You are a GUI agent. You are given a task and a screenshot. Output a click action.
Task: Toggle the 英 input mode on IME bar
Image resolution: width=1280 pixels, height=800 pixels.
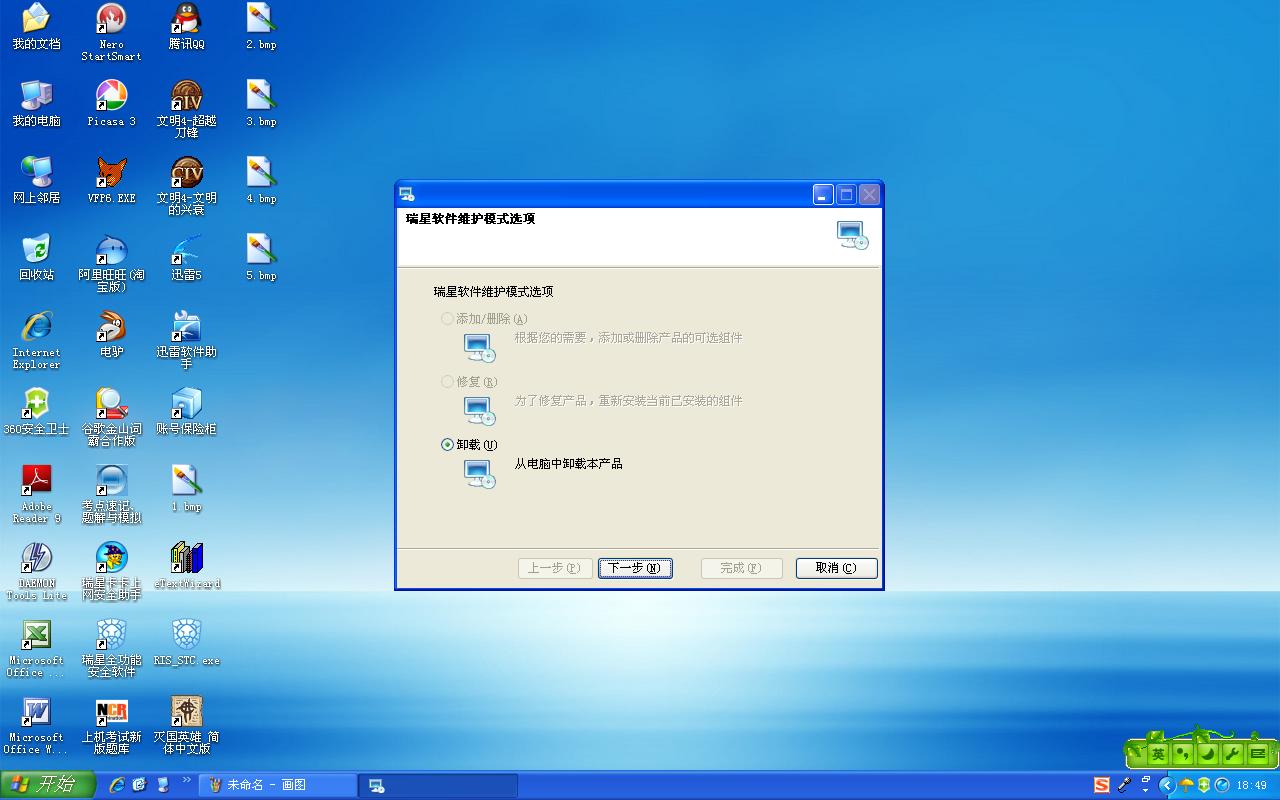[x=1158, y=754]
